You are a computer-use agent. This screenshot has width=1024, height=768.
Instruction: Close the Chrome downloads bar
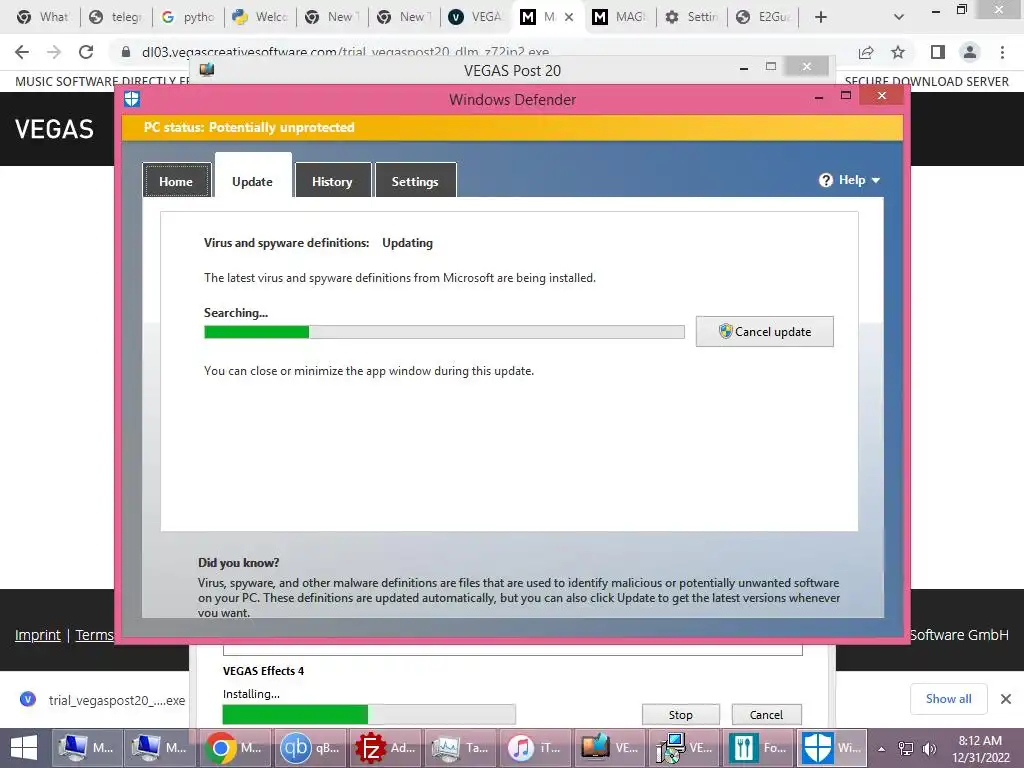1006,699
